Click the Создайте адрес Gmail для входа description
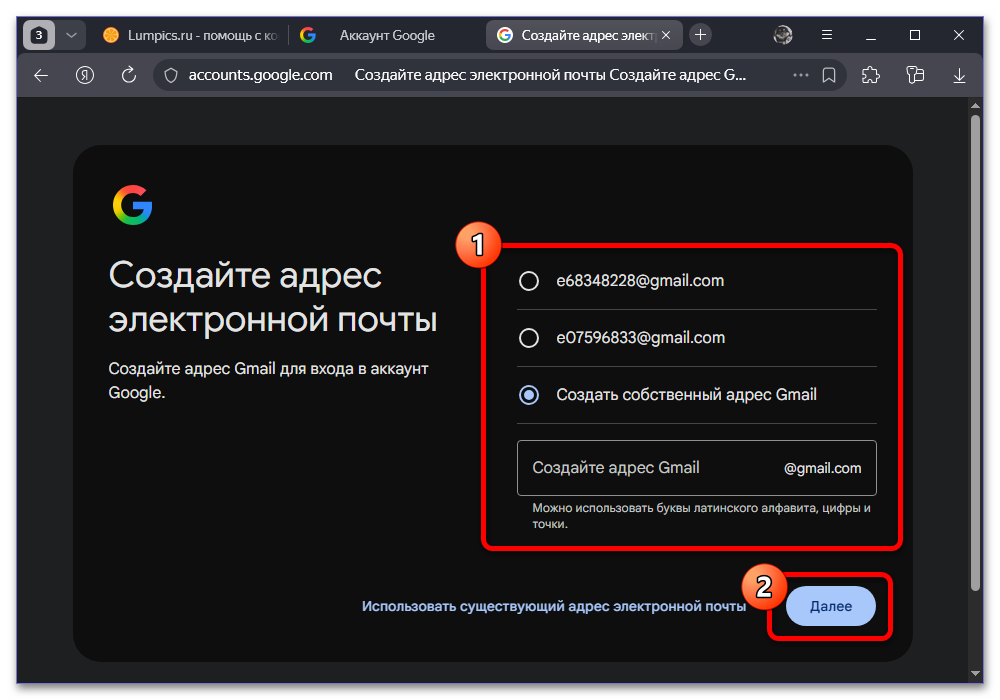Screen dimensions: 1000x700 pos(268,381)
